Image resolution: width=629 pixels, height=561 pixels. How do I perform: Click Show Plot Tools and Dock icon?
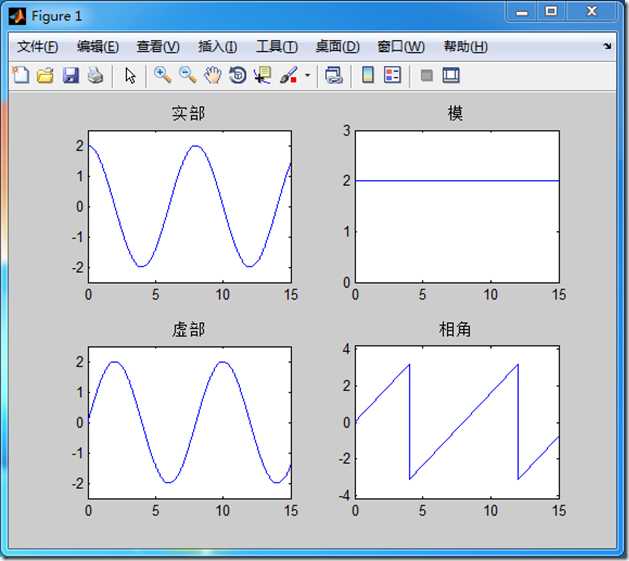[x=451, y=75]
